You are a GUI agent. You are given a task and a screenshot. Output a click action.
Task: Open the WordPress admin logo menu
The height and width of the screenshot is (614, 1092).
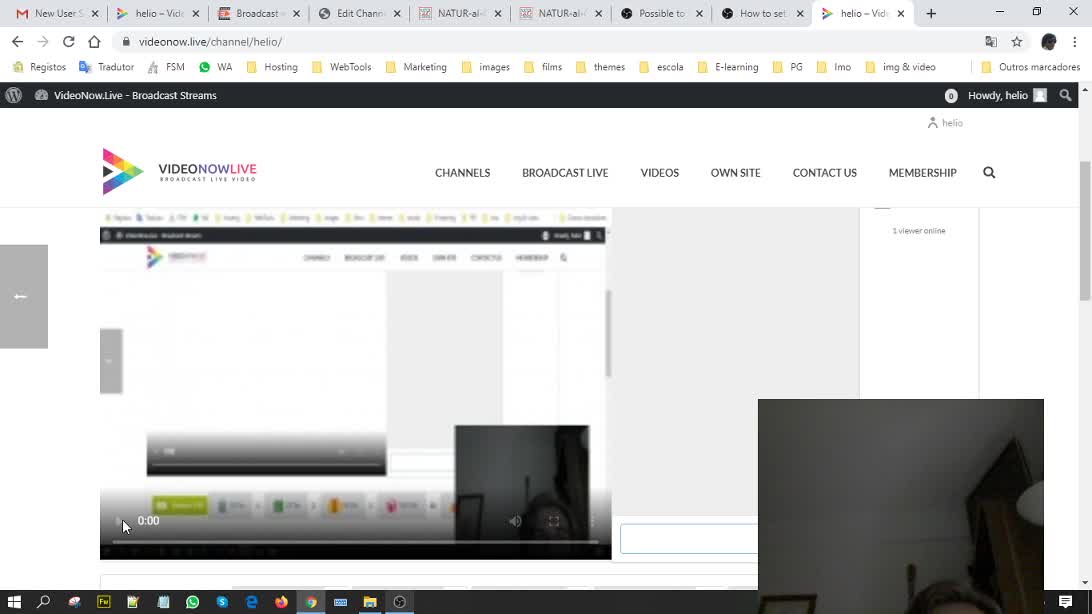(14, 95)
